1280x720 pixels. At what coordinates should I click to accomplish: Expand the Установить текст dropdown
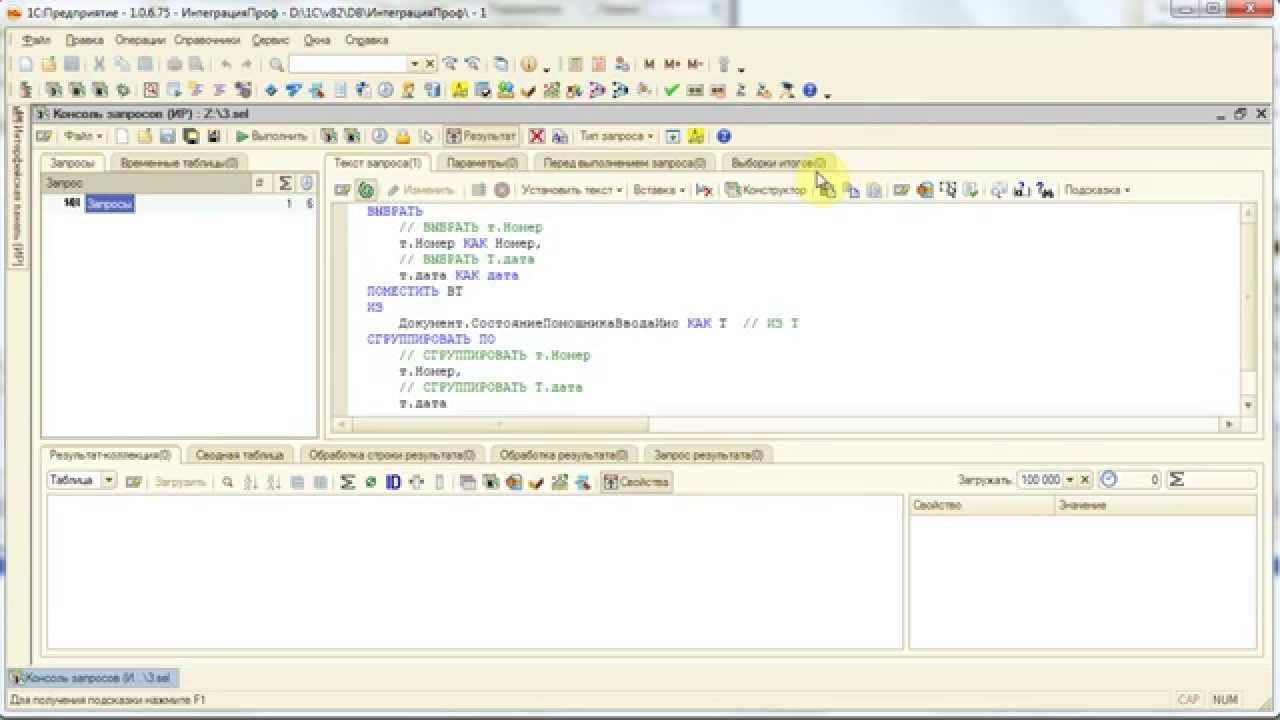click(x=571, y=190)
